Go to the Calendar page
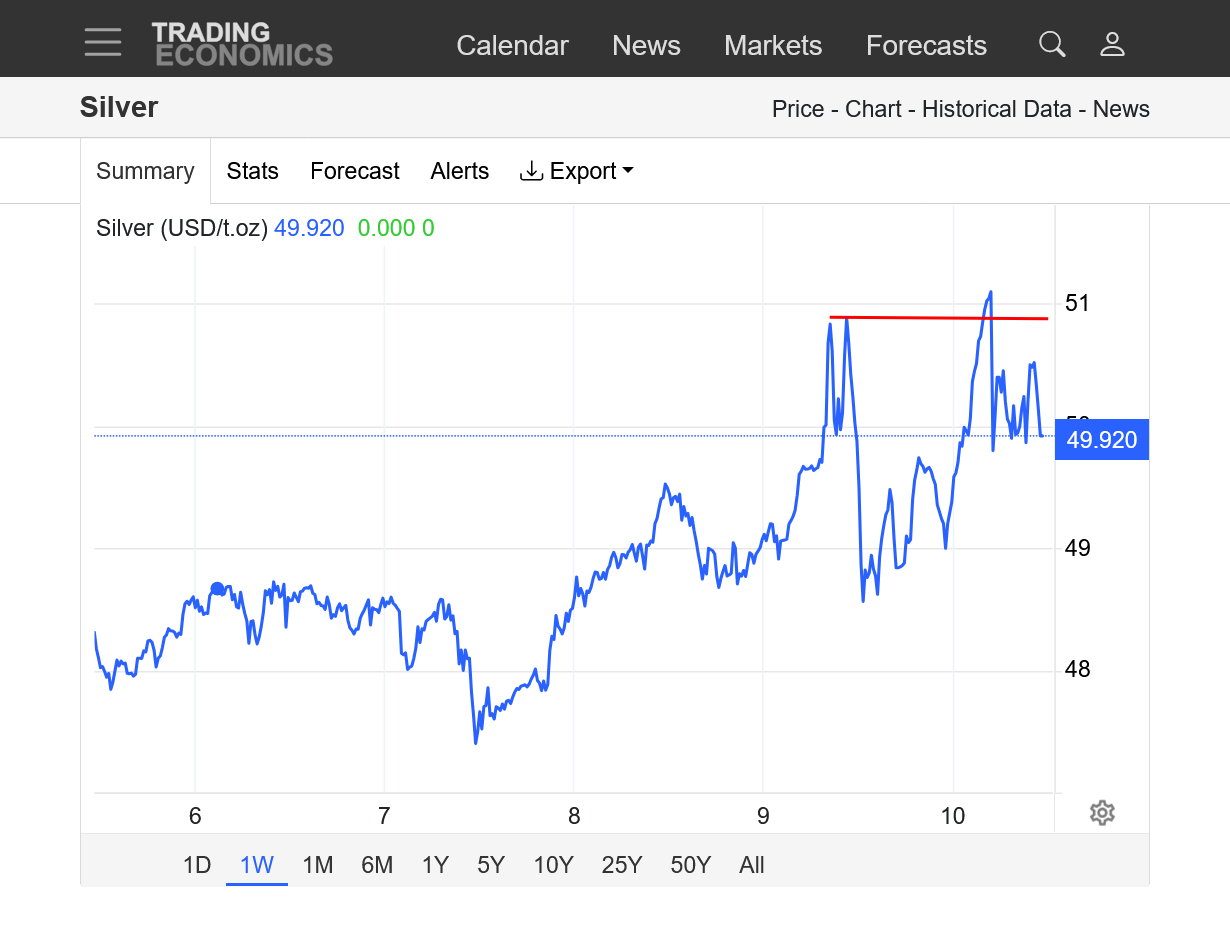The image size is (1230, 933). (x=512, y=46)
